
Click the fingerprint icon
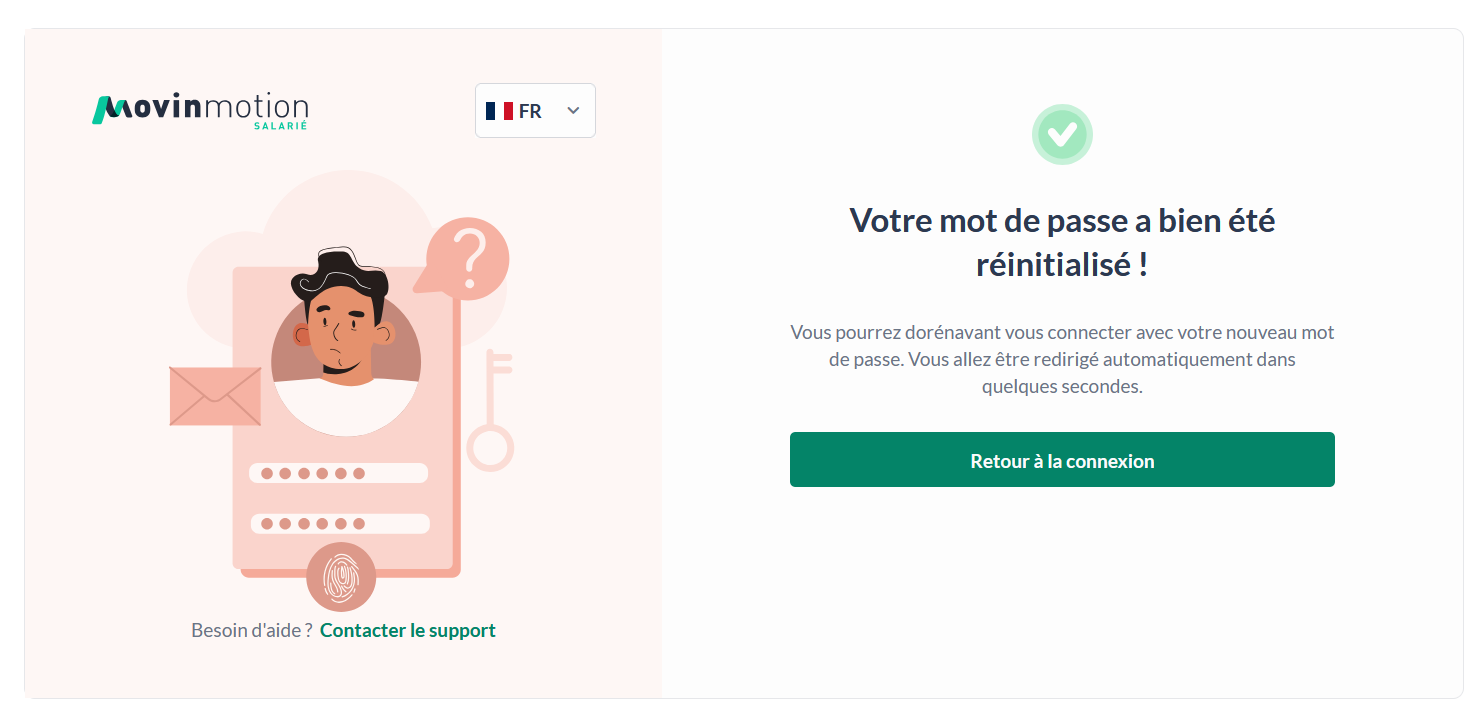pos(341,577)
